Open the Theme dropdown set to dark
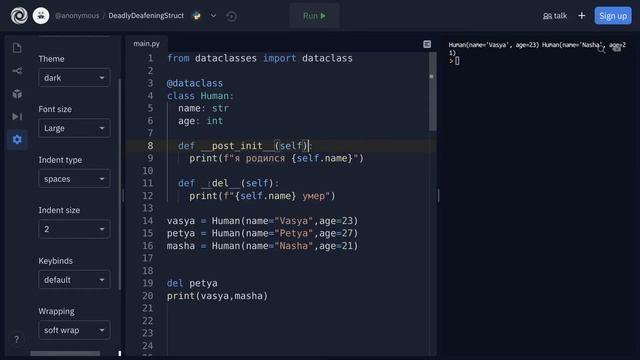This screenshot has height=360, width=640. click(74, 78)
